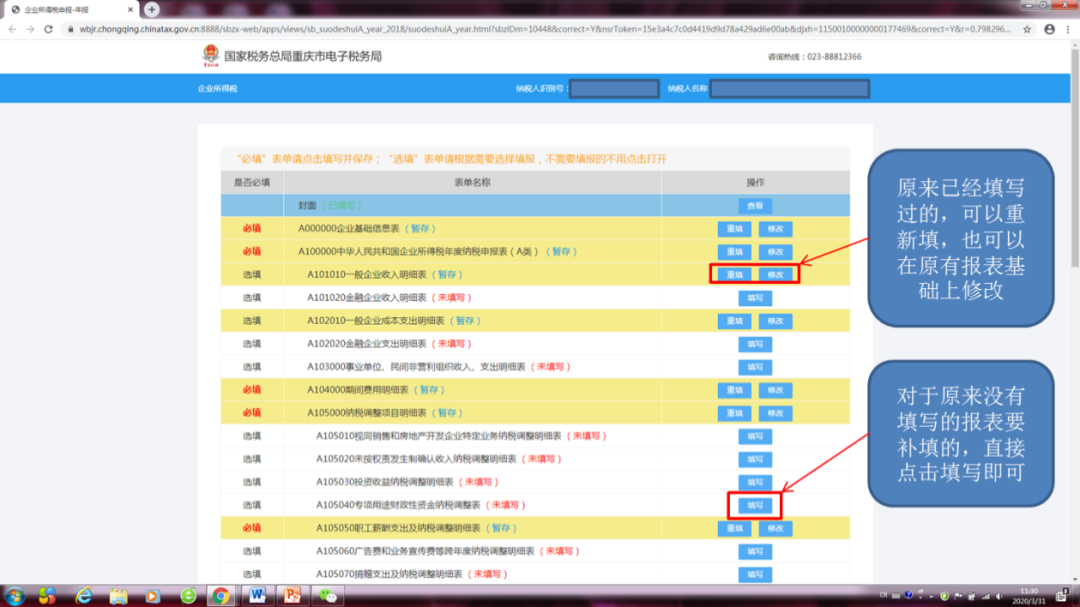Click 填写 for A105030投资收益纳税调整明细表
The width and height of the screenshot is (1080, 607).
[x=755, y=482]
